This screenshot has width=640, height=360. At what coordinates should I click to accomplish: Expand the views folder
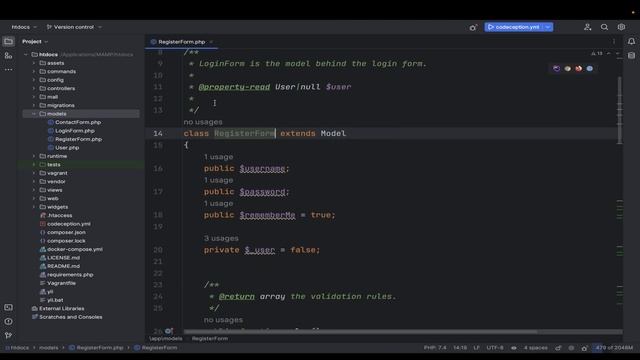(x=34, y=190)
